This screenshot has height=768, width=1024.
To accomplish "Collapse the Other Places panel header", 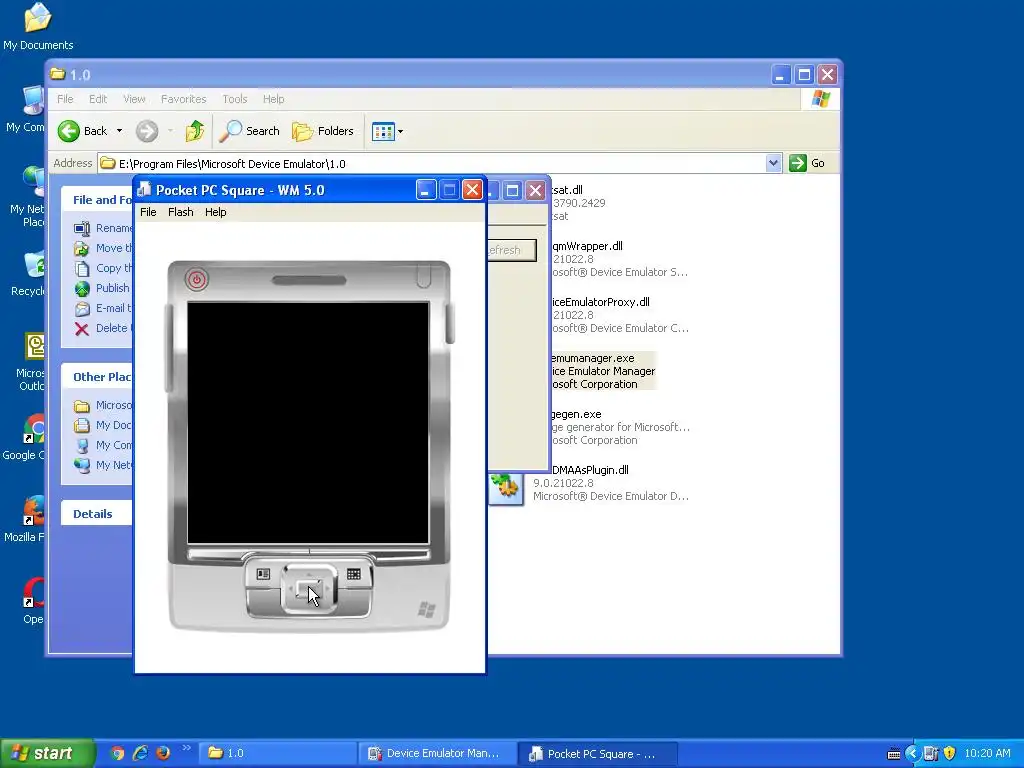I will (x=97, y=377).
